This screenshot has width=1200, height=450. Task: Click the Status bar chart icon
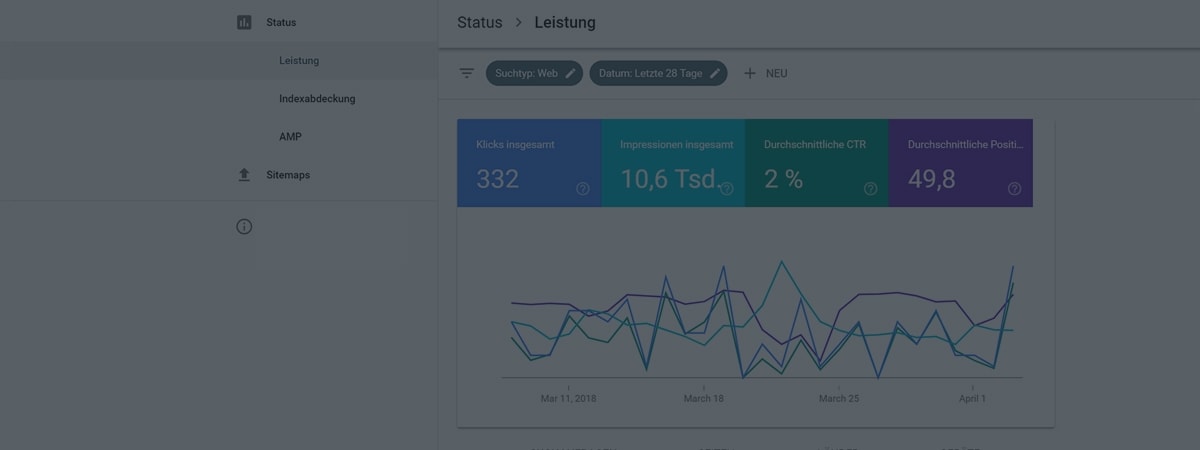click(x=244, y=22)
